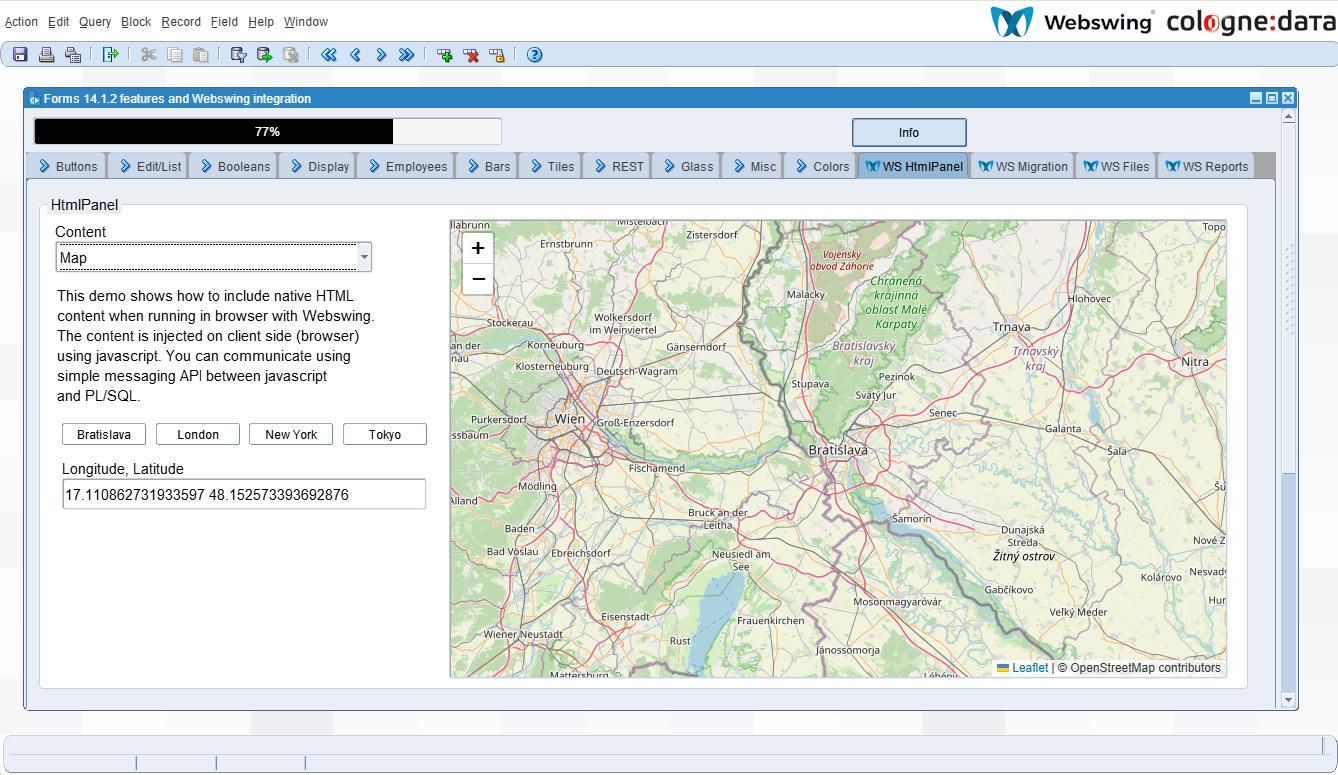1338x775 pixels.
Task: Click the 77% progress bar
Action: [267, 132]
